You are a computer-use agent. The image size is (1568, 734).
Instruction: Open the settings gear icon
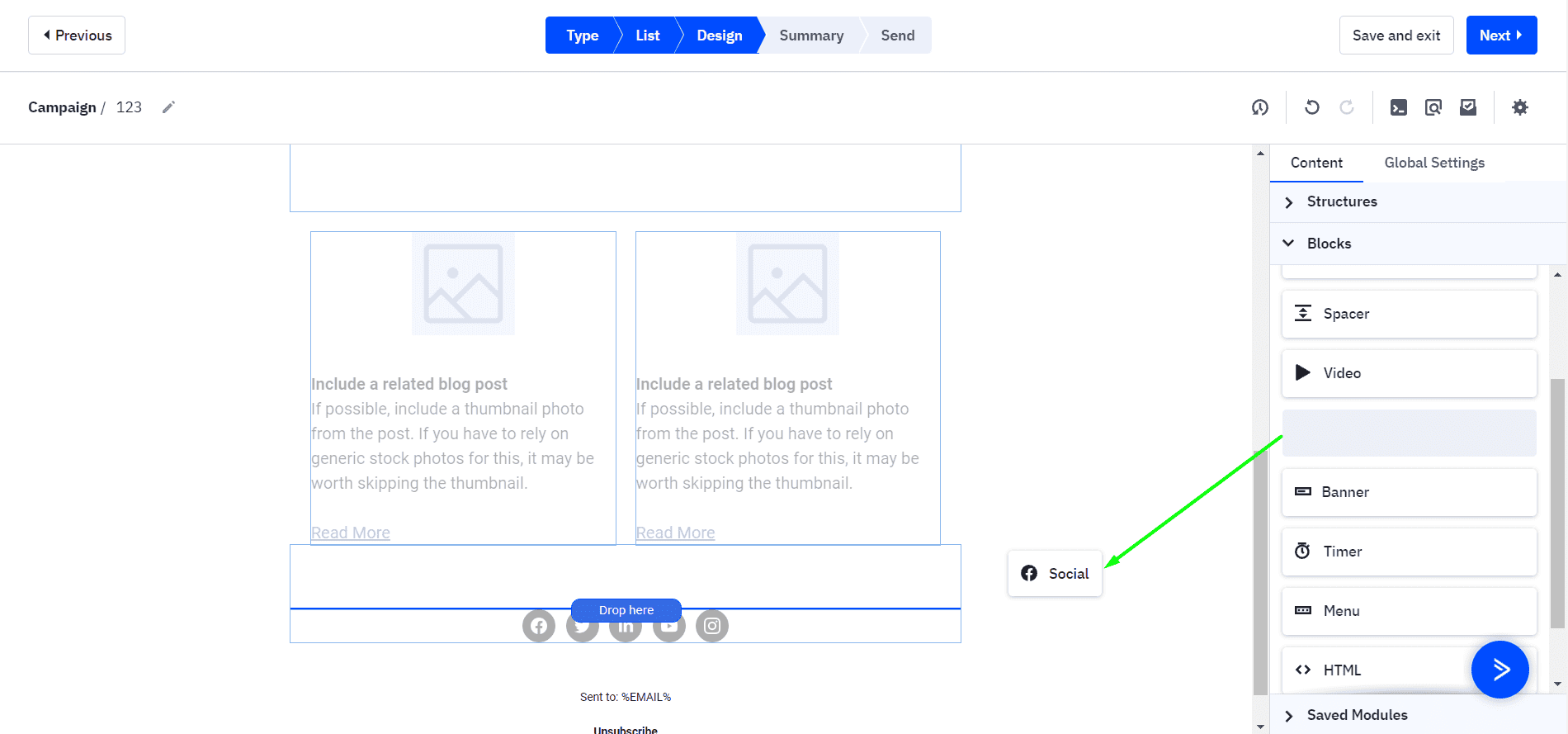coord(1519,107)
